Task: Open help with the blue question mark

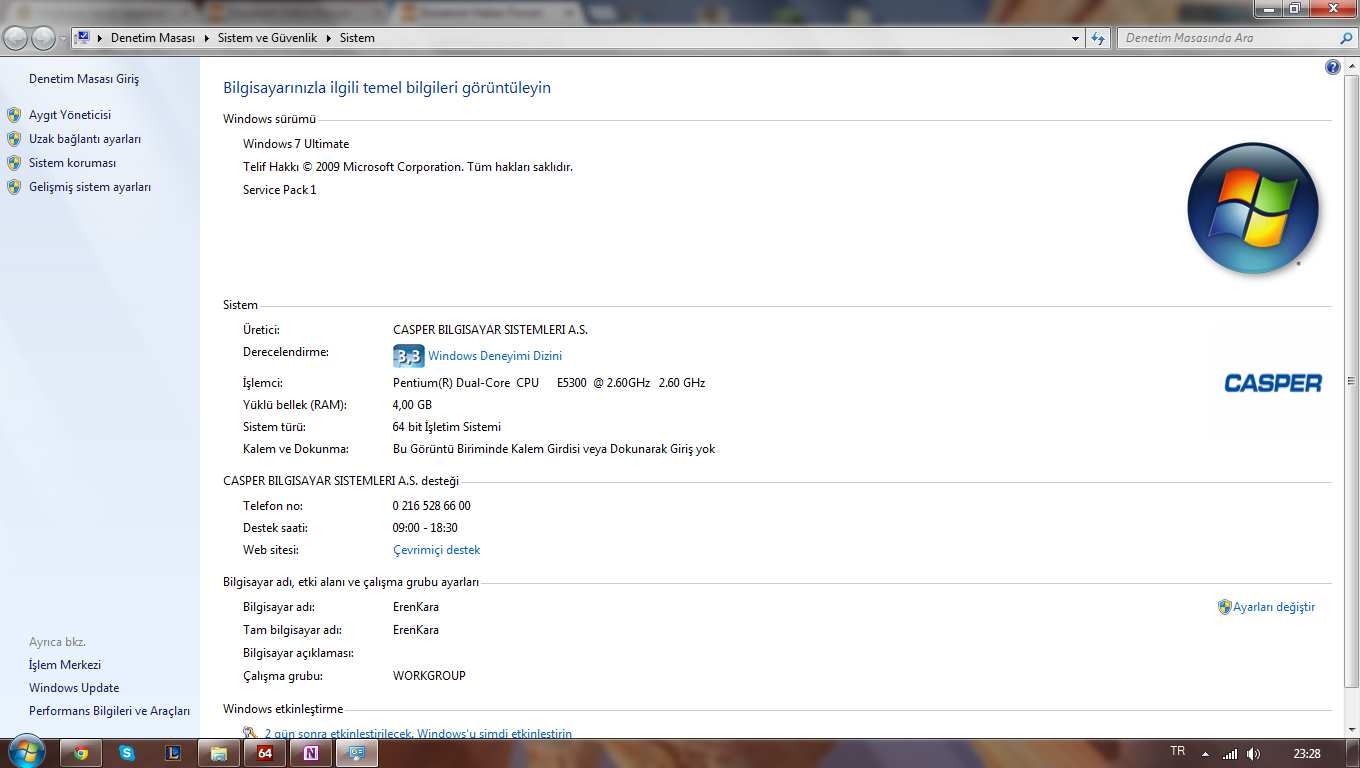Action: click(1332, 67)
